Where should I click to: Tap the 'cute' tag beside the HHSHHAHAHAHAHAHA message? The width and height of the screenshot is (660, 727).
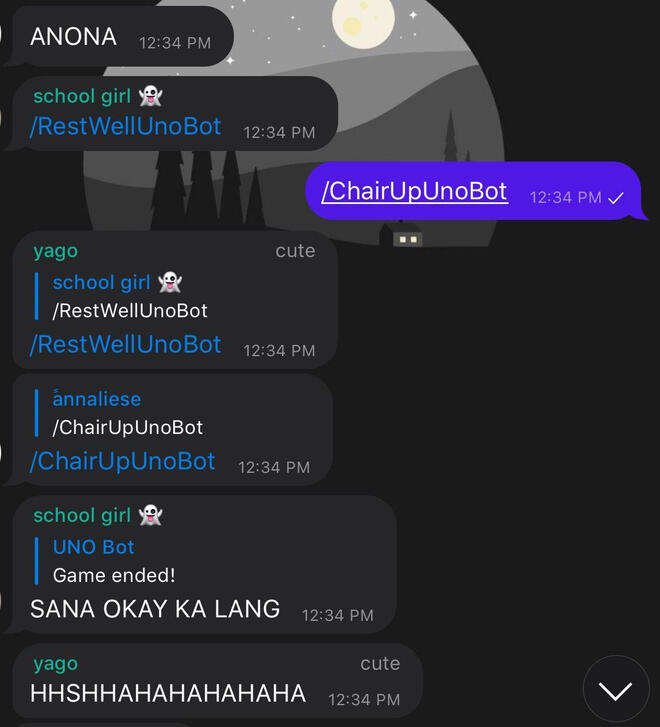click(x=379, y=664)
